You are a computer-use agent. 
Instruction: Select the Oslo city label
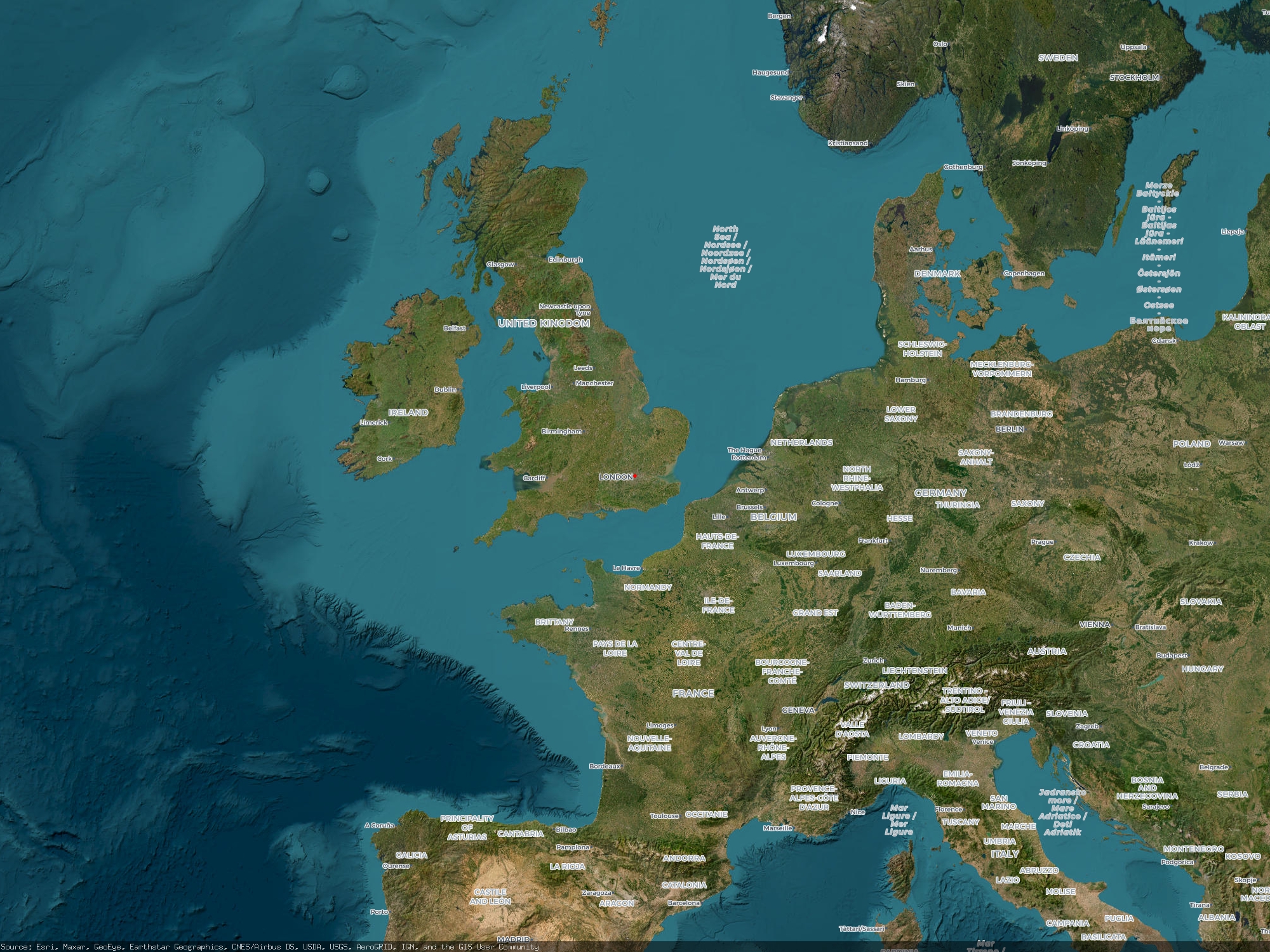point(940,44)
